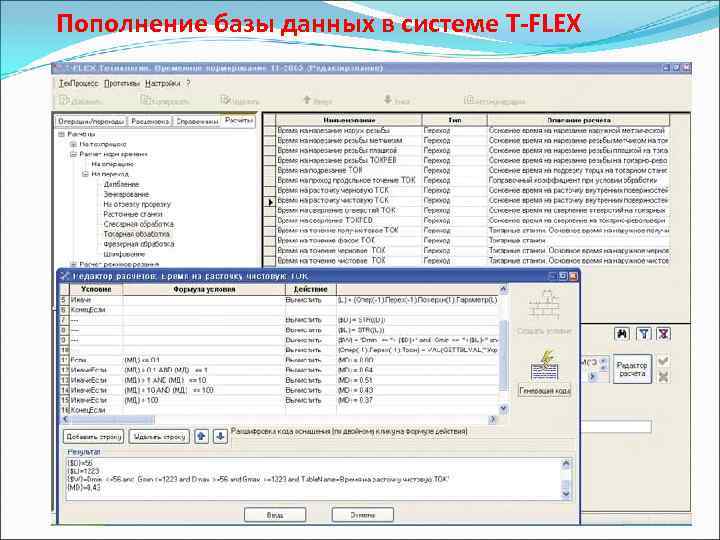Click the Описание расчета column header
Image resolution: width=720 pixels, height=540 pixels.
[579, 120]
